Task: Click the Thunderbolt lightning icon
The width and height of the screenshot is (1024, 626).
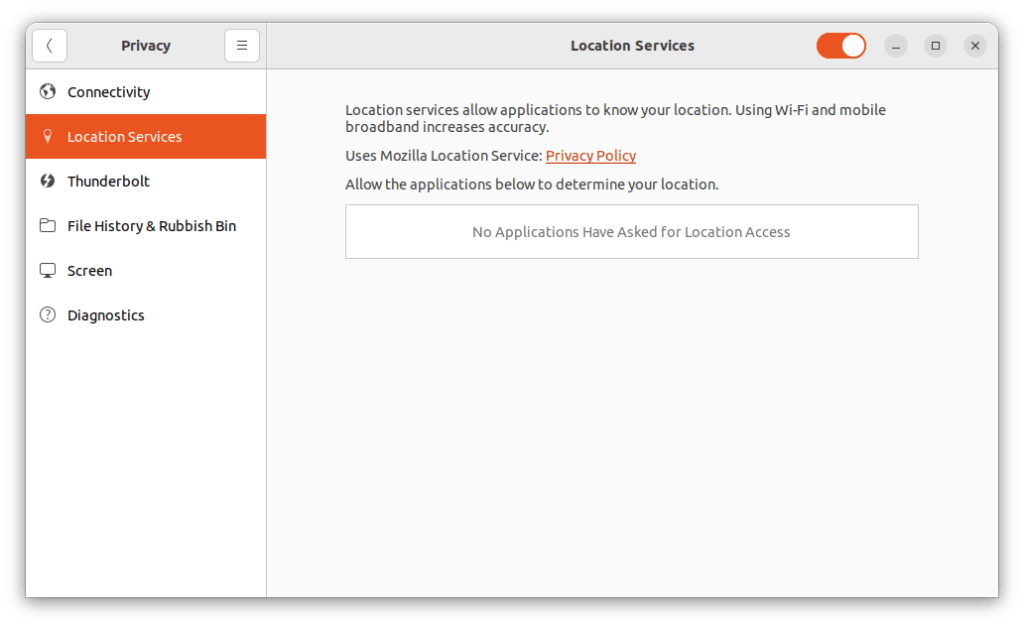Action: click(x=48, y=181)
